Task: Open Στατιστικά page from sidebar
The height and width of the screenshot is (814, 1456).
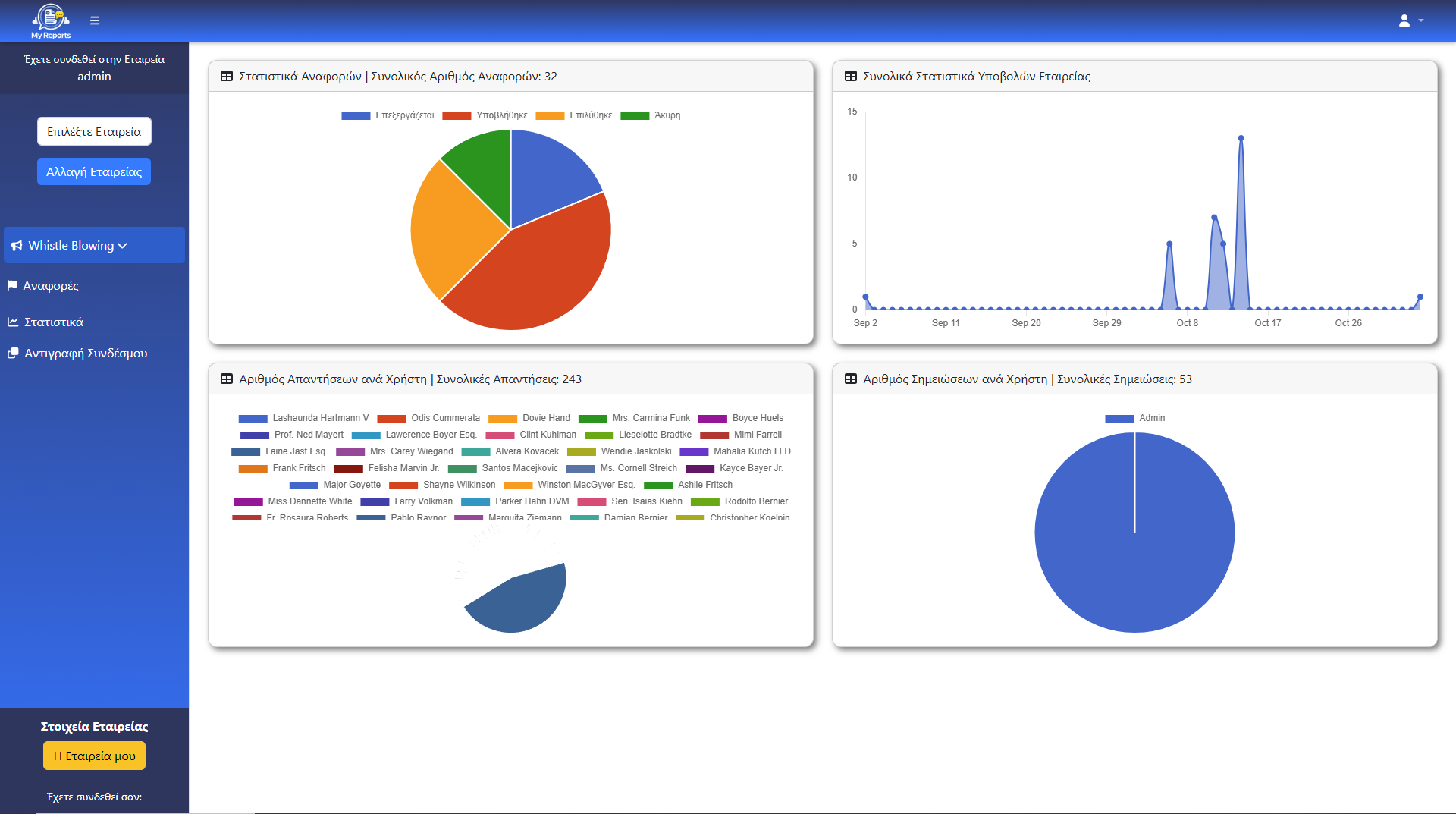Action: click(x=54, y=322)
